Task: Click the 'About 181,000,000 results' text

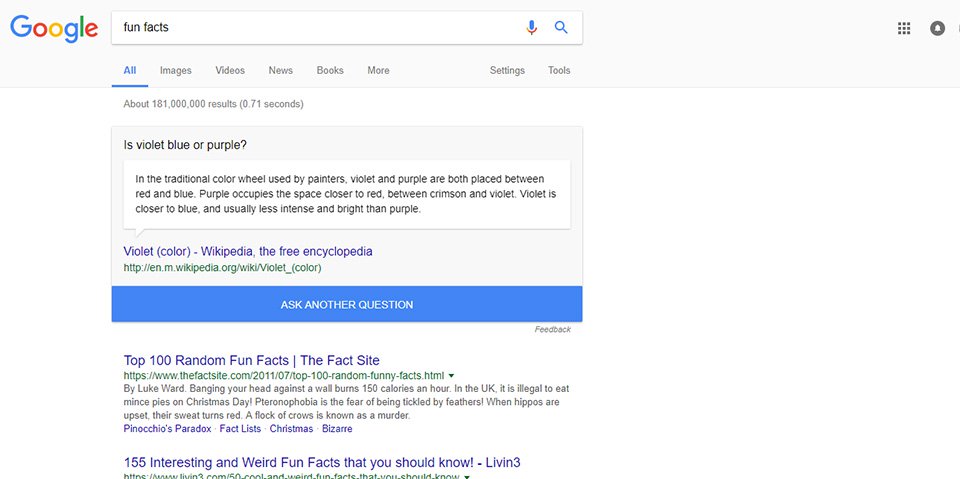Action: [213, 104]
